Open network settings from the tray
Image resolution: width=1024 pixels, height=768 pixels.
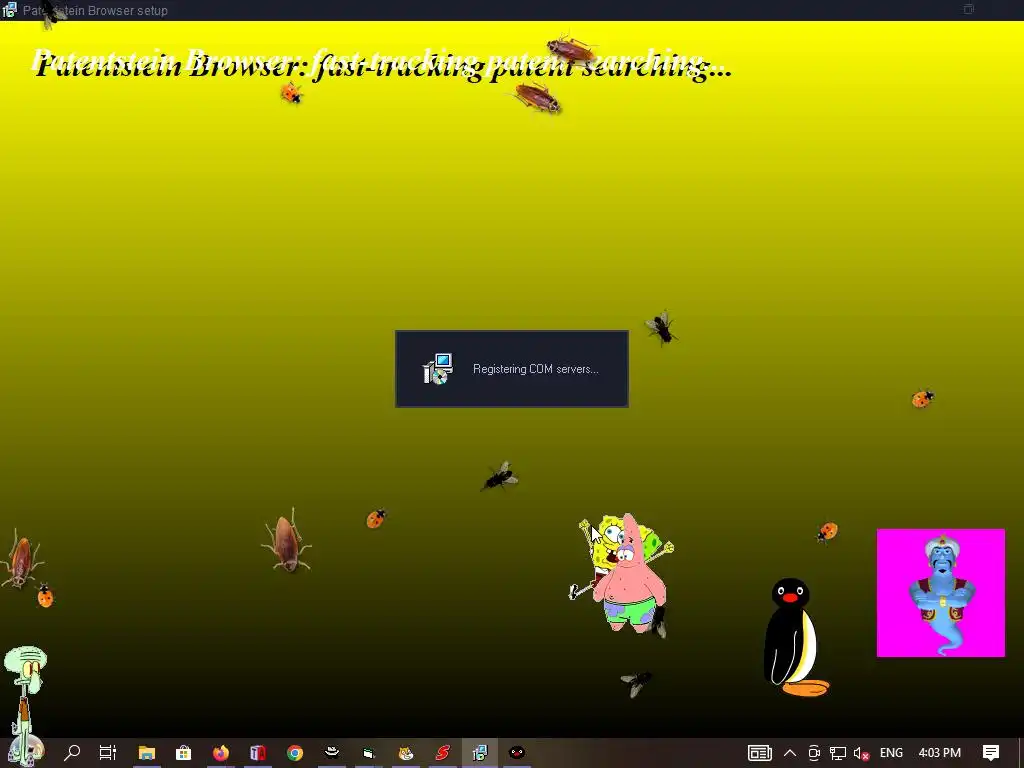tap(837, 753)
